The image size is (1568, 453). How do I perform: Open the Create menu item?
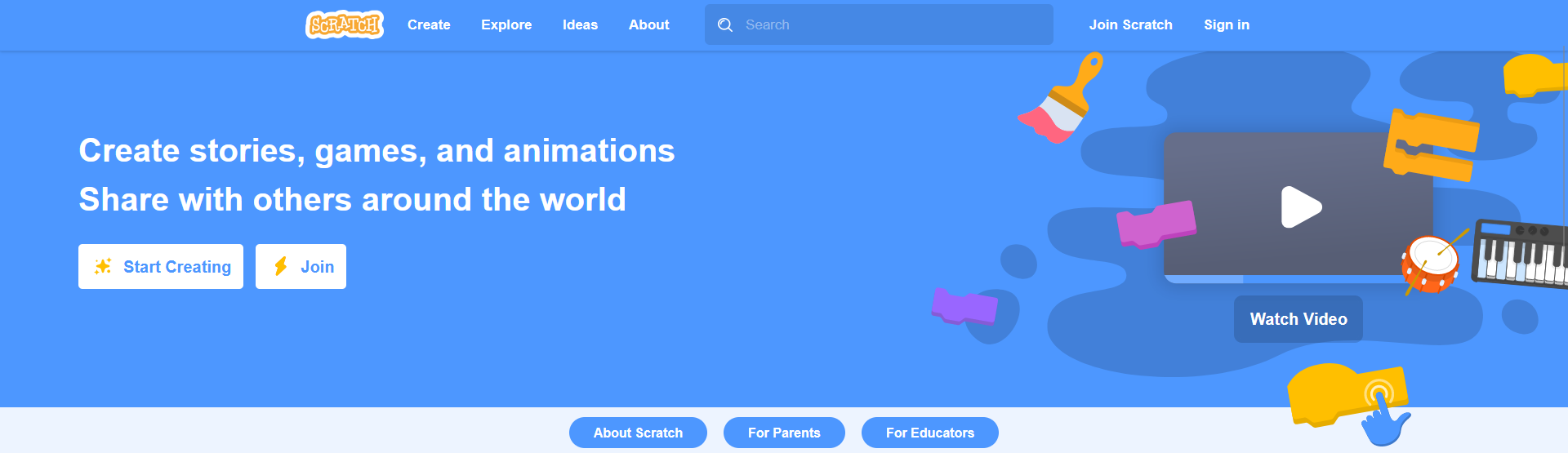coord(429,24)
